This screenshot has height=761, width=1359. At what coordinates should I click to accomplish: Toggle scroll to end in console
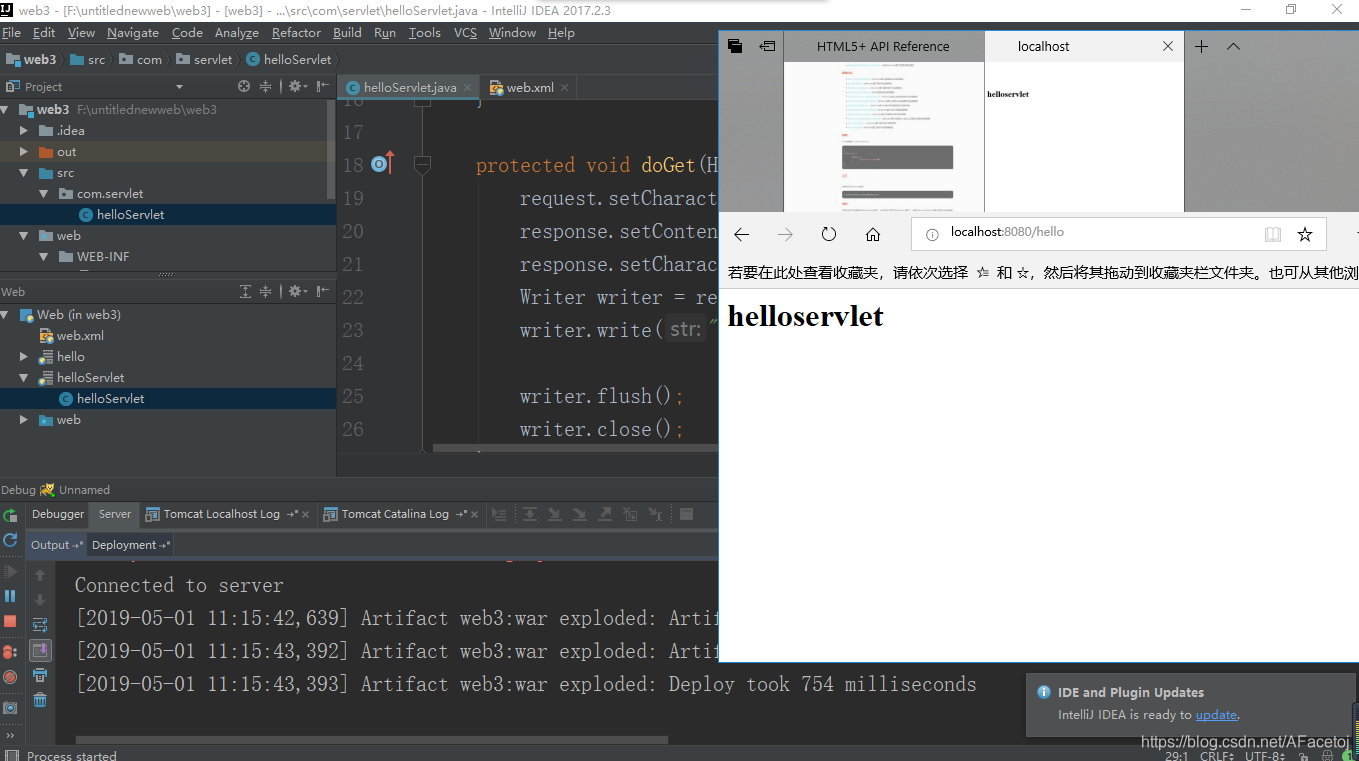point(40,650)
